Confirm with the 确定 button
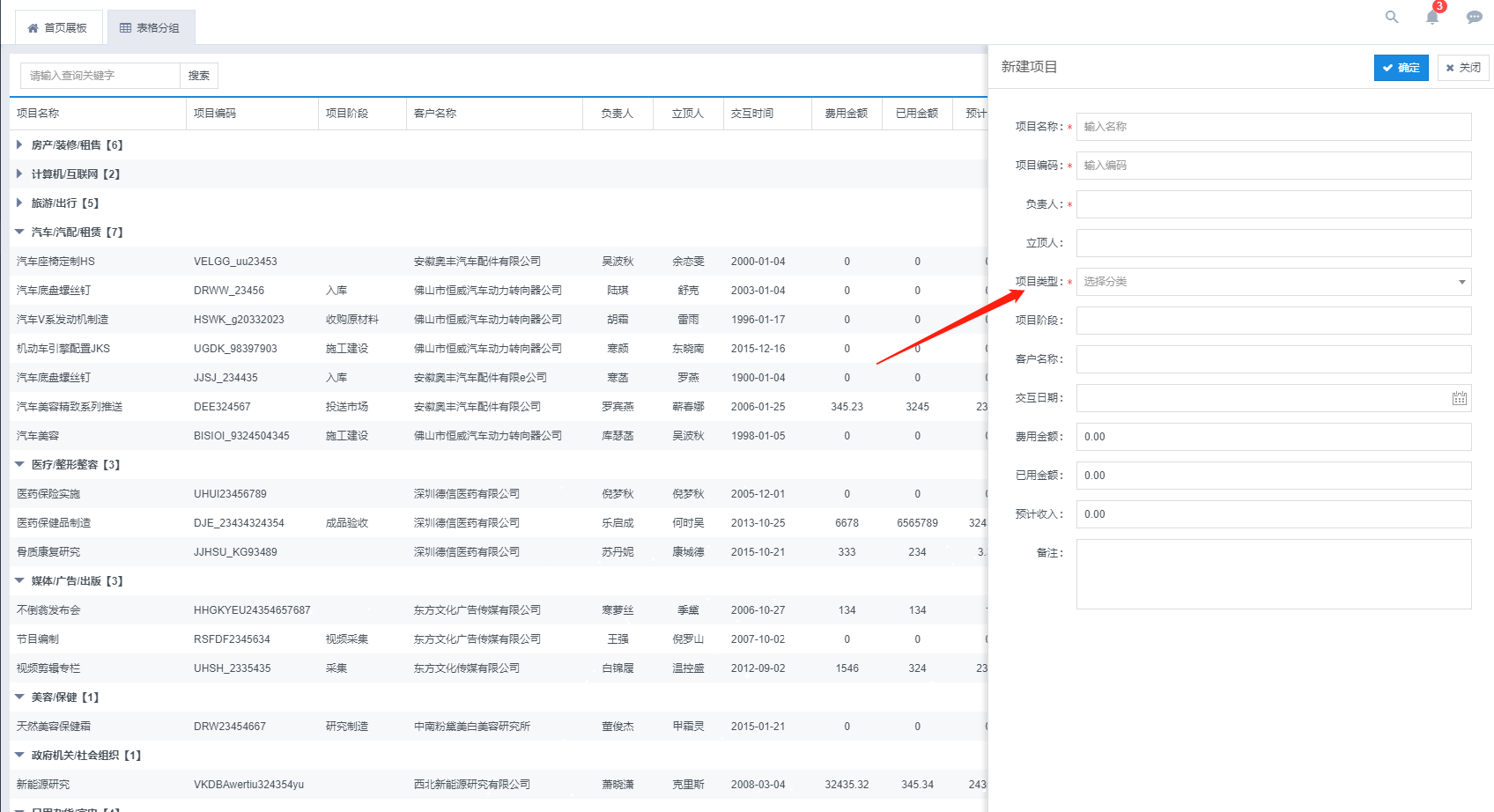Image resolution: width=1494 pixels, height=812 pixels. pyautogui.click(x=1401, y=68)
